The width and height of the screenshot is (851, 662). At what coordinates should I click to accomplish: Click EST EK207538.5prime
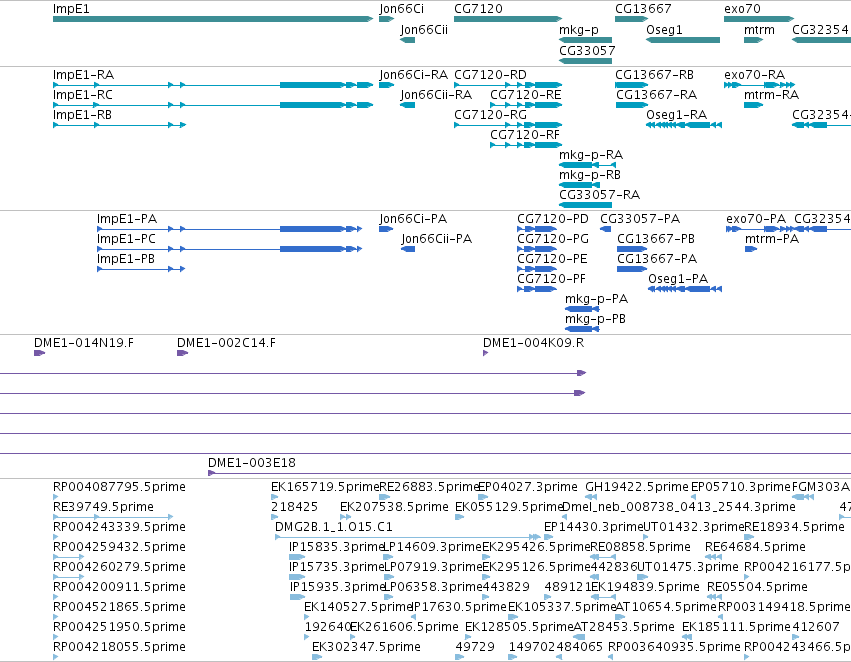coord(345,517)
